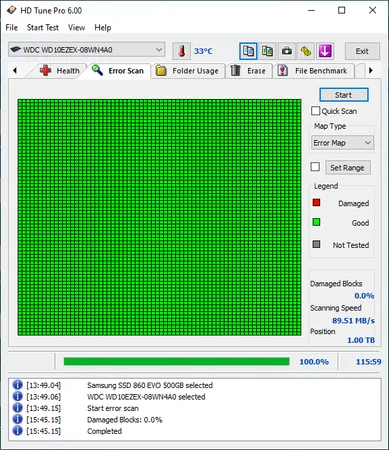Enable the Quick Scan checkbox
Viewport: 389px width, 450px height.
(315, 111)
